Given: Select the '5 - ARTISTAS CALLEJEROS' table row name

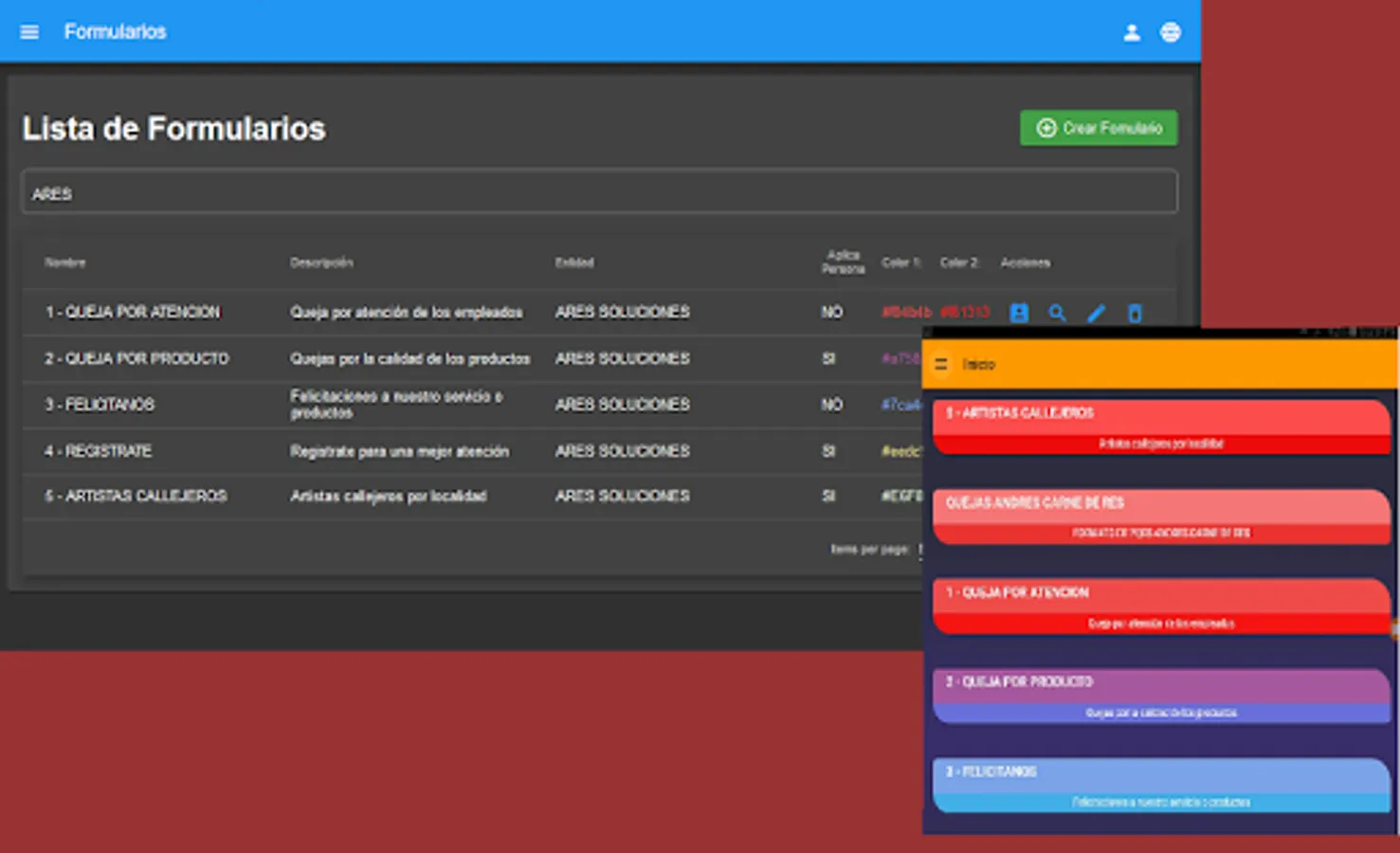Looking at the screenshot, I should click(136, 496).
